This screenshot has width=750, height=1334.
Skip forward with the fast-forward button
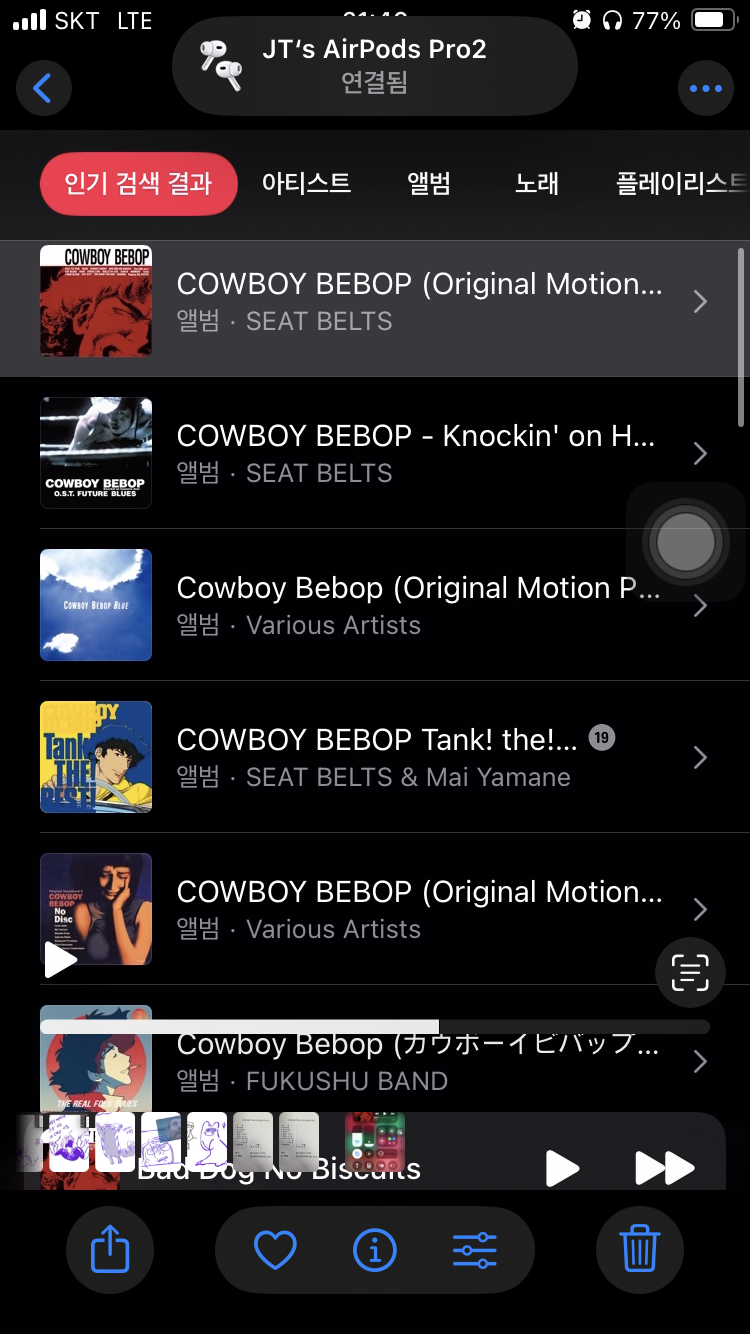tap(665, 1167)
